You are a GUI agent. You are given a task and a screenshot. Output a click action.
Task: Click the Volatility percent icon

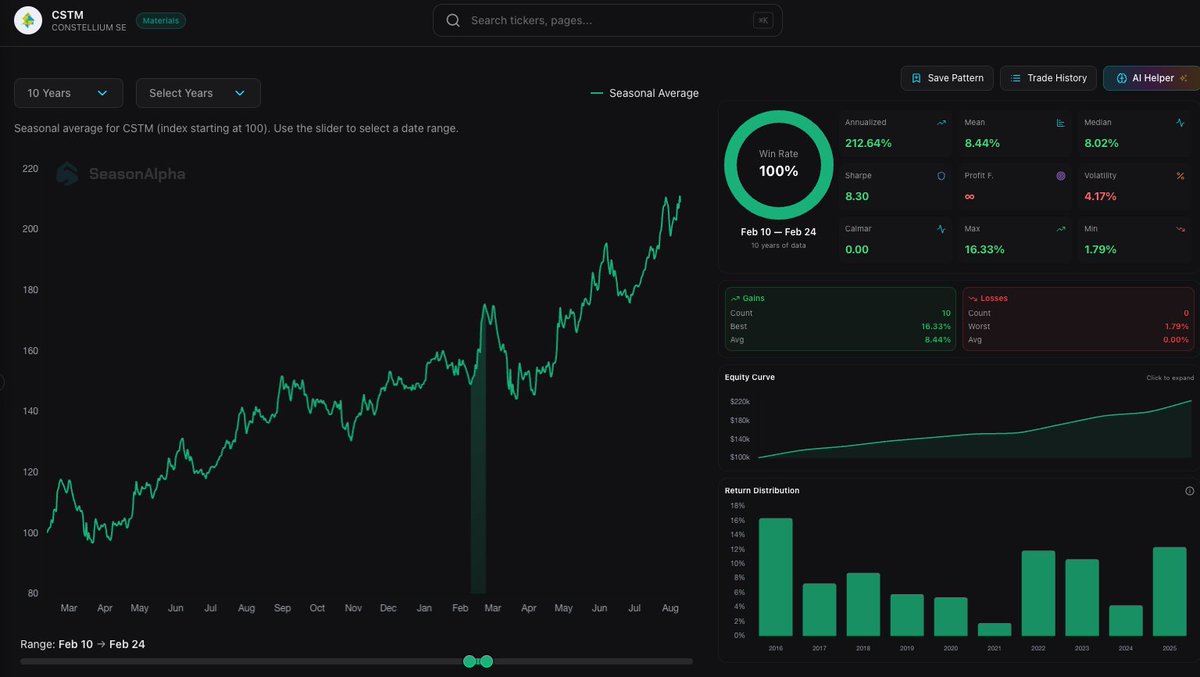(x=1179, y=175)
